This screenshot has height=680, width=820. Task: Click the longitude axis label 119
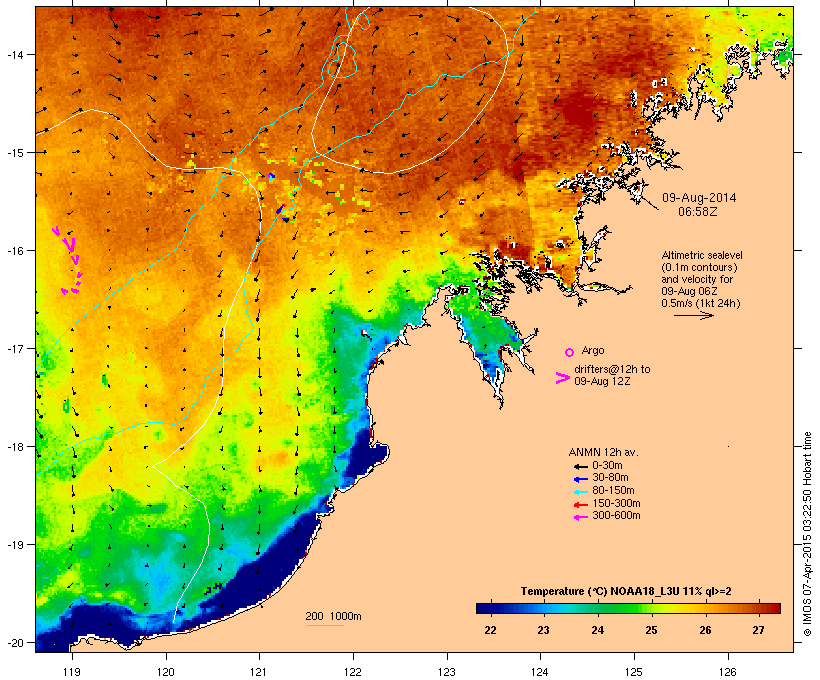coord(72,672)
